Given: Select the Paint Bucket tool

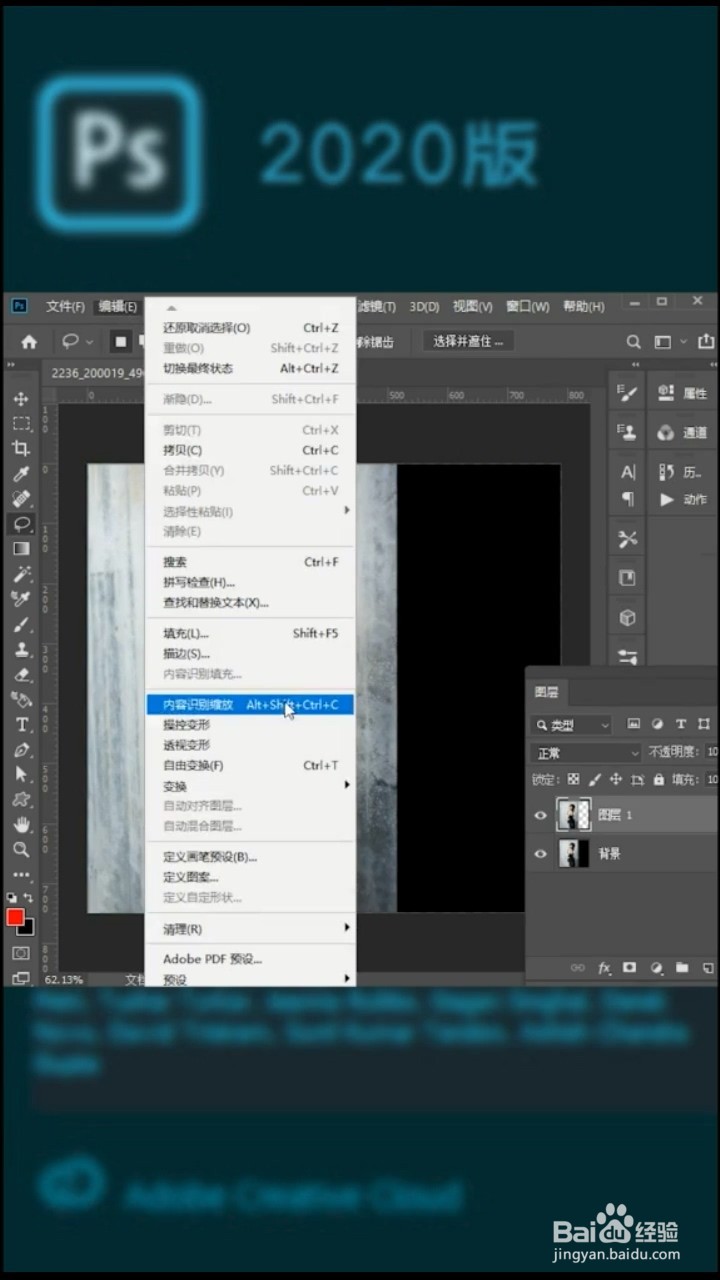Looking at the screenshot, I should 21,699.
